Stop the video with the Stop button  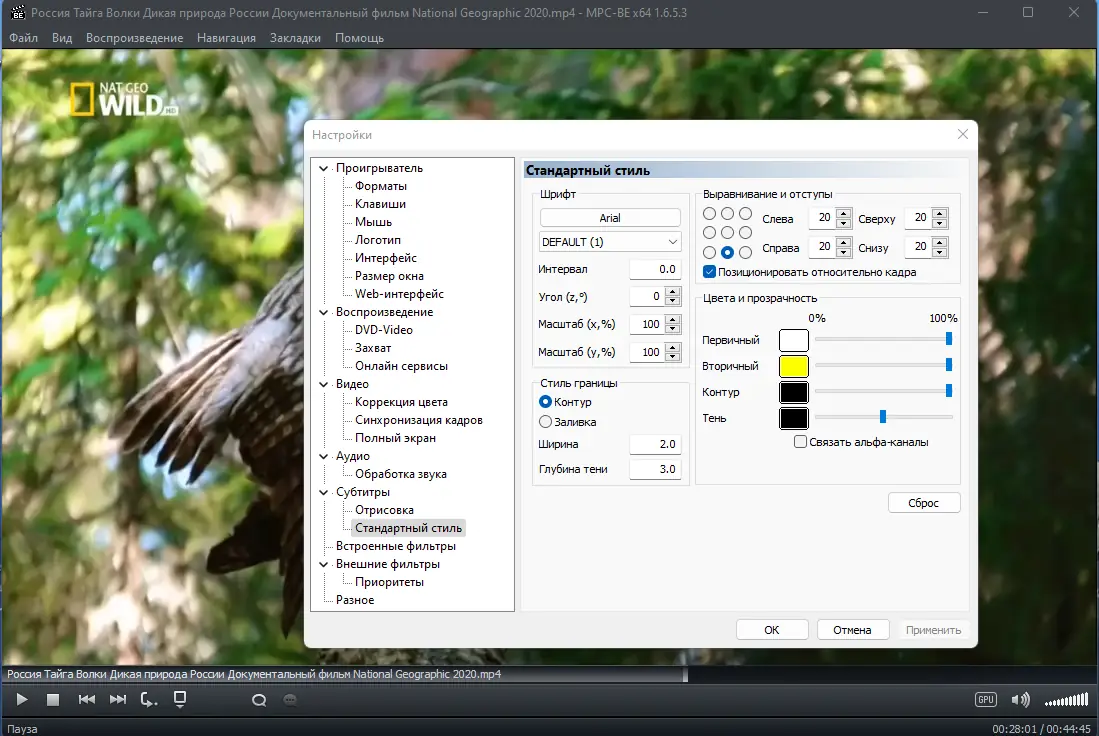pos(53,700)
